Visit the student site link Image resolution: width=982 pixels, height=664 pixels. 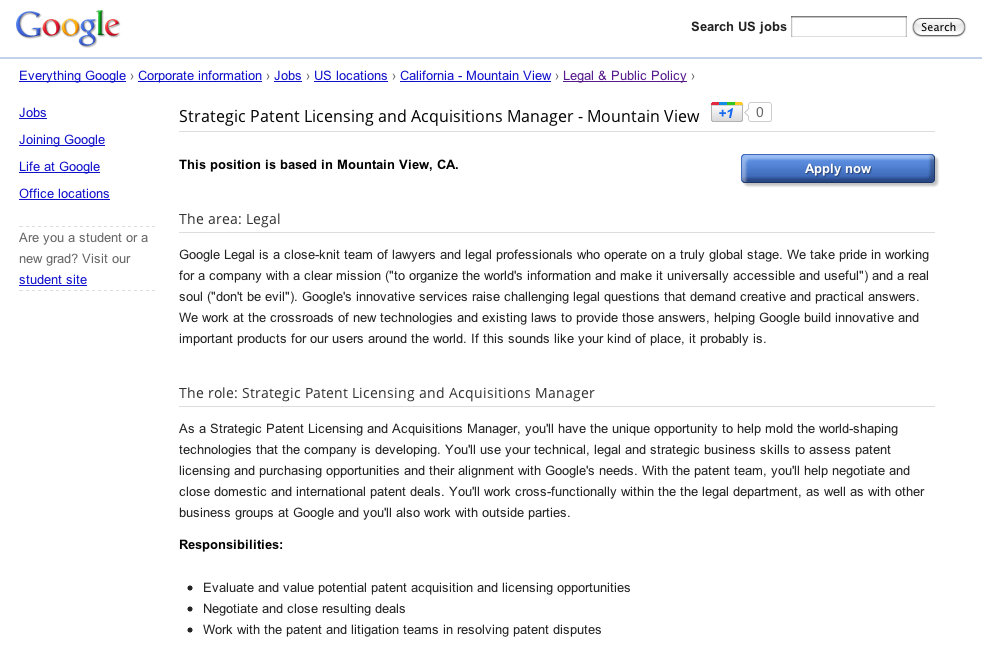(53, 280)
